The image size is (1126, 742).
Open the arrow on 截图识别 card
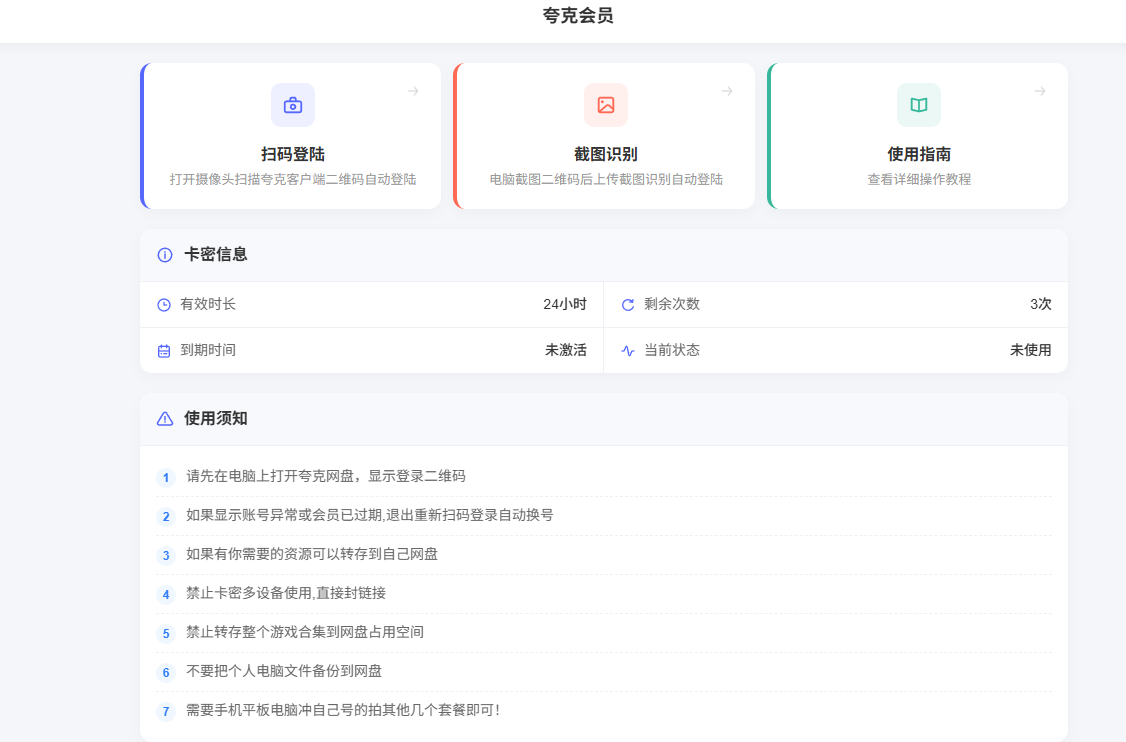pos(727,91)
